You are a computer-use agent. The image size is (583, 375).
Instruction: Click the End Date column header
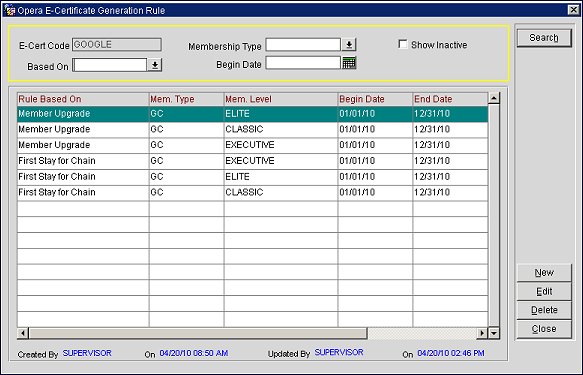(450, 99)
